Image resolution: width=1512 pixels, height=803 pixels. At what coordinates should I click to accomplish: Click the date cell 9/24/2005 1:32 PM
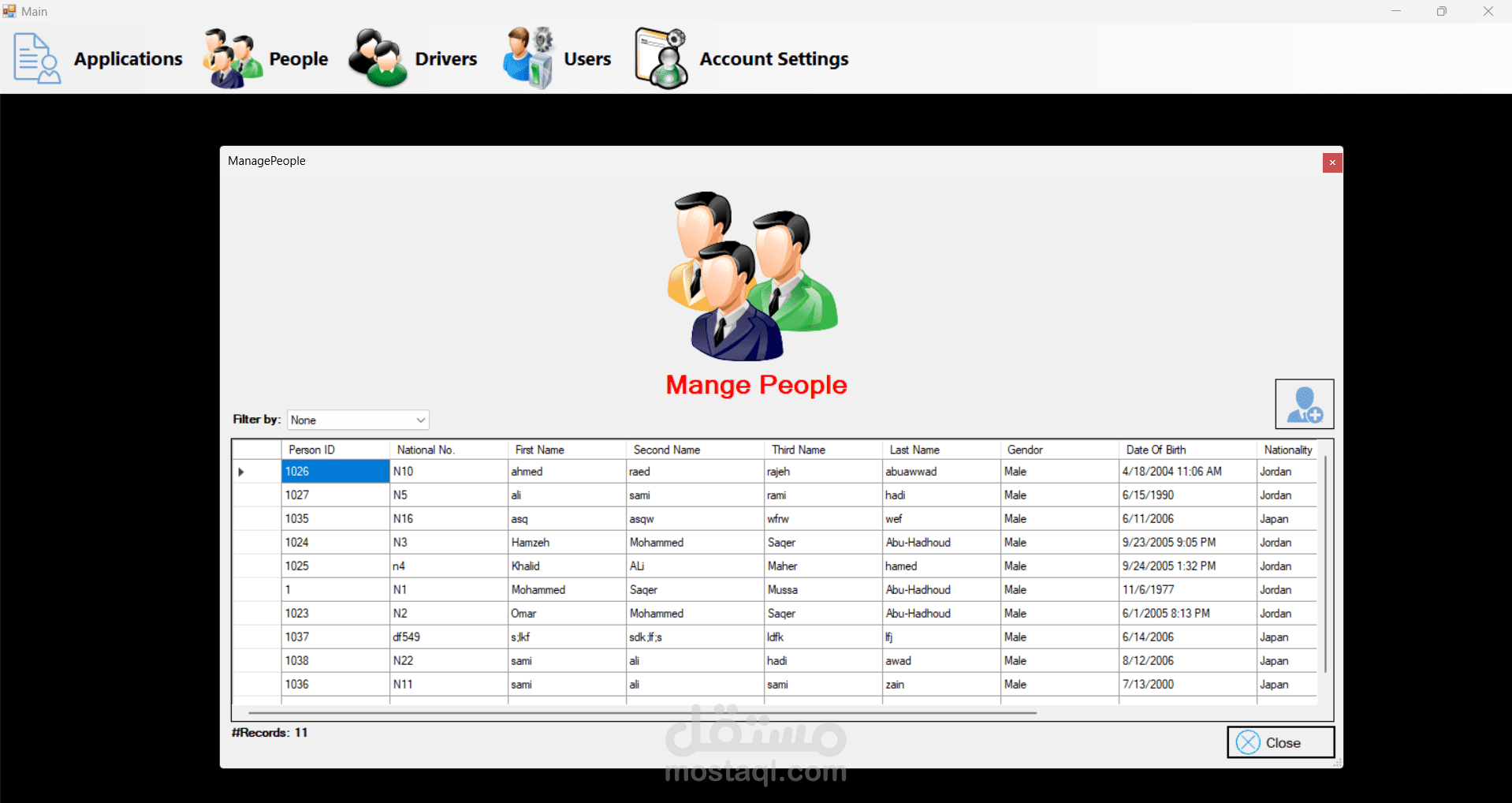tap(1188, 566)
